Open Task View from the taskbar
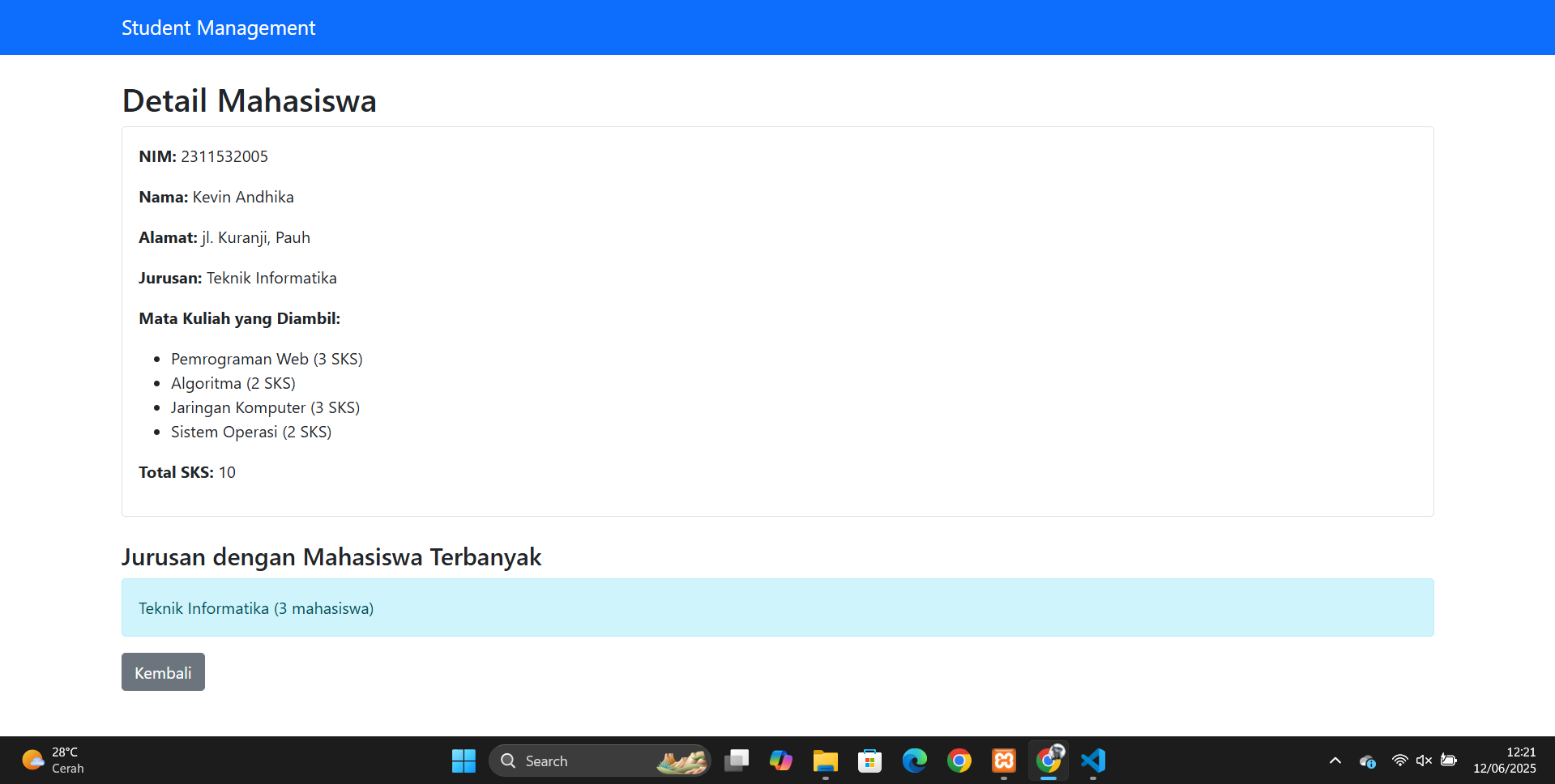Screen dimensions: 1555x784 (x=737, y=761)
